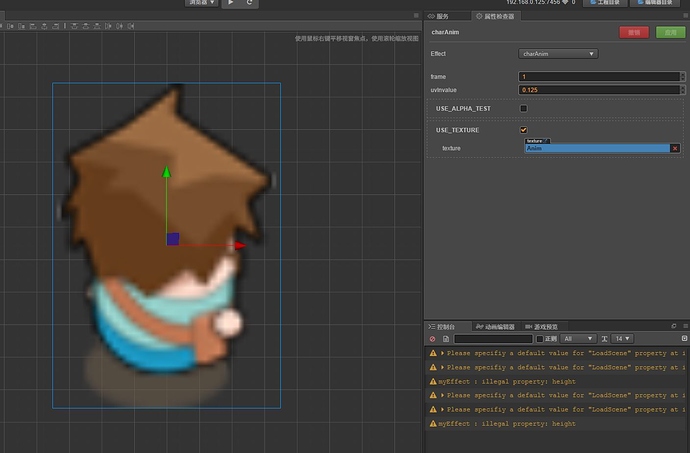Toggle the regex checkbox in console
The height and width of the screenshot is (453, 690).
pos(540,339)
